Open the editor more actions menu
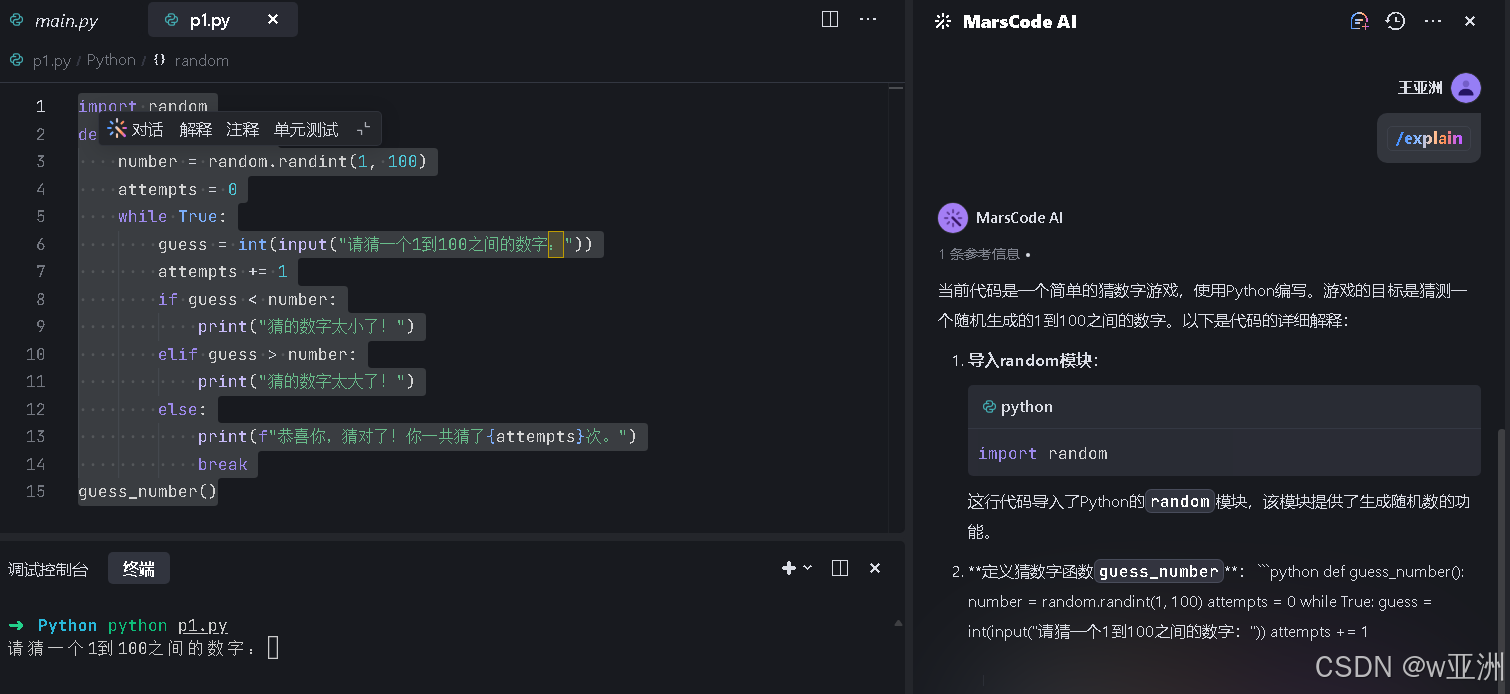 (x=868, y=19)
